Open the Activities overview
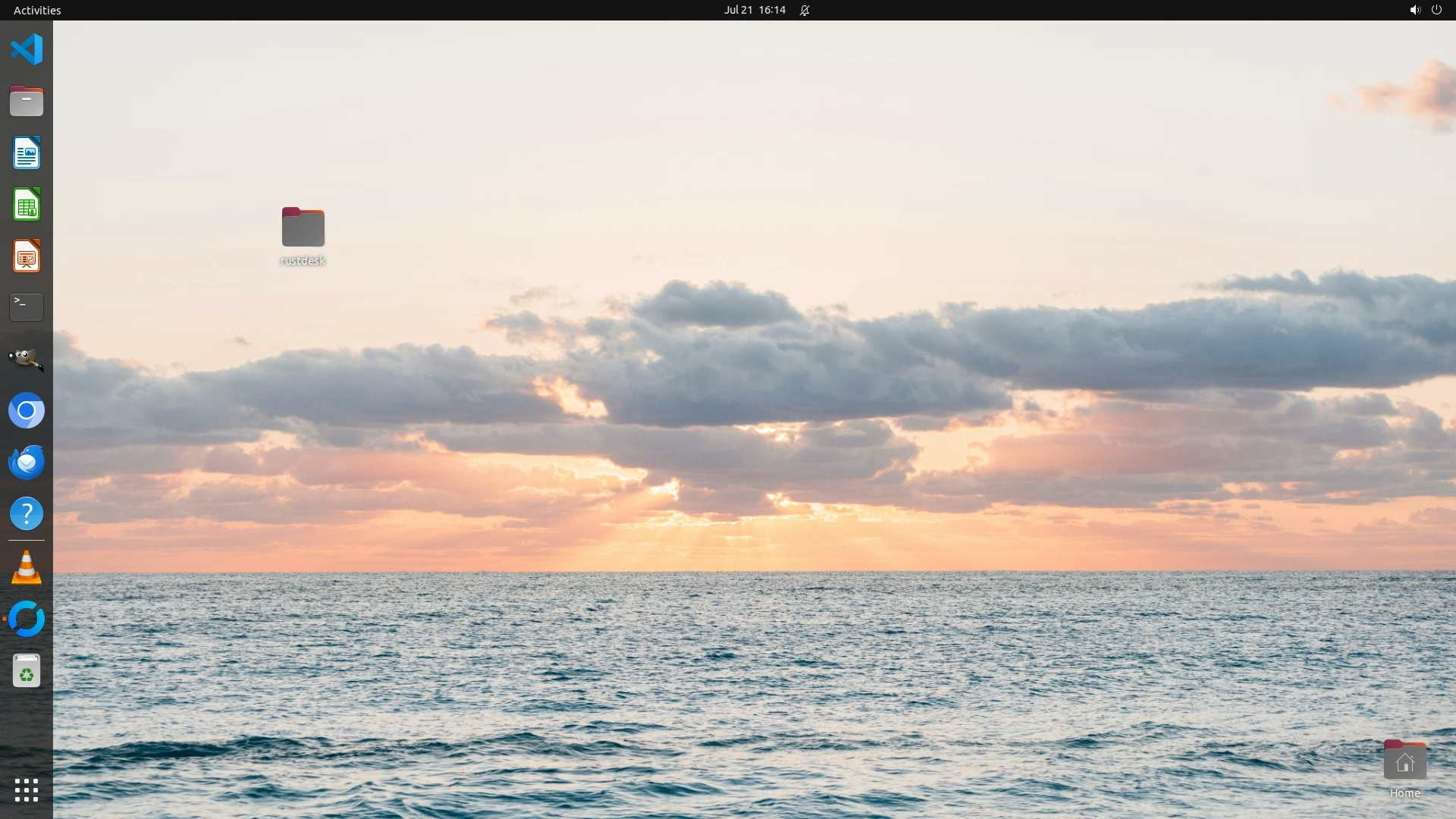This screenshot has width=1456, height=819. 37,10
